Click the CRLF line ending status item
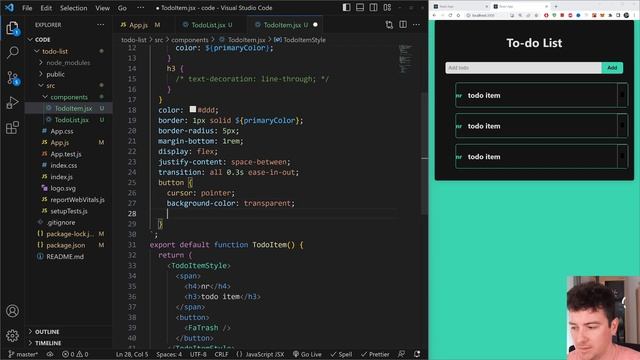This screenshot has height=360, width=640. [221, 354]
